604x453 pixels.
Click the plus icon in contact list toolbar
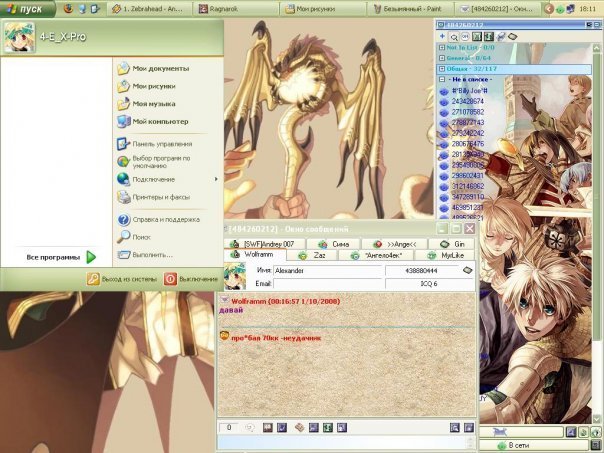(442, 37)
